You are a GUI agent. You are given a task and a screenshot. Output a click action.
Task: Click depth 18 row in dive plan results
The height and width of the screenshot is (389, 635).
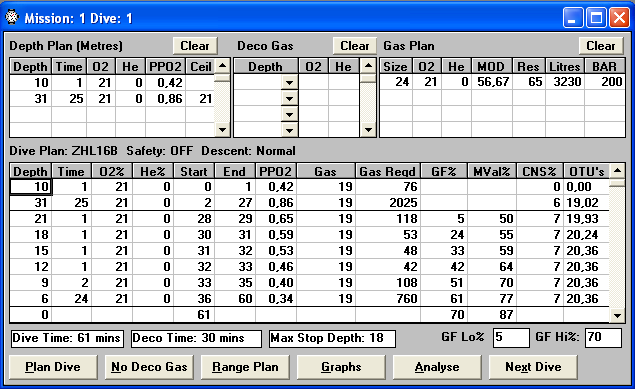[309, 235]
